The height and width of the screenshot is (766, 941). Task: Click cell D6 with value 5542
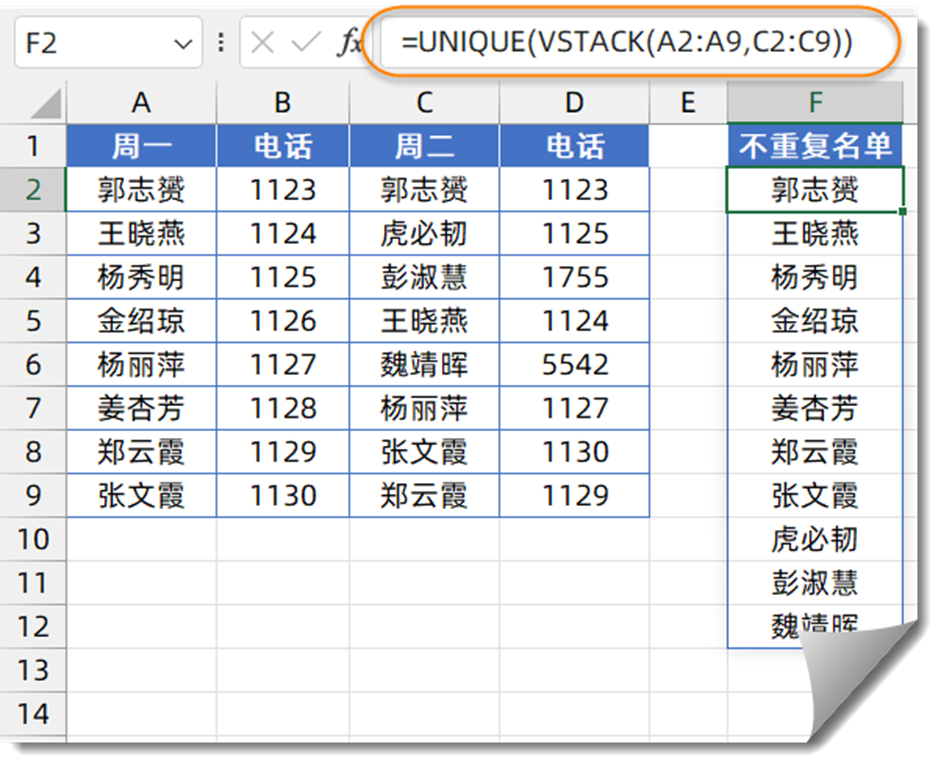[x=575, y=364]
